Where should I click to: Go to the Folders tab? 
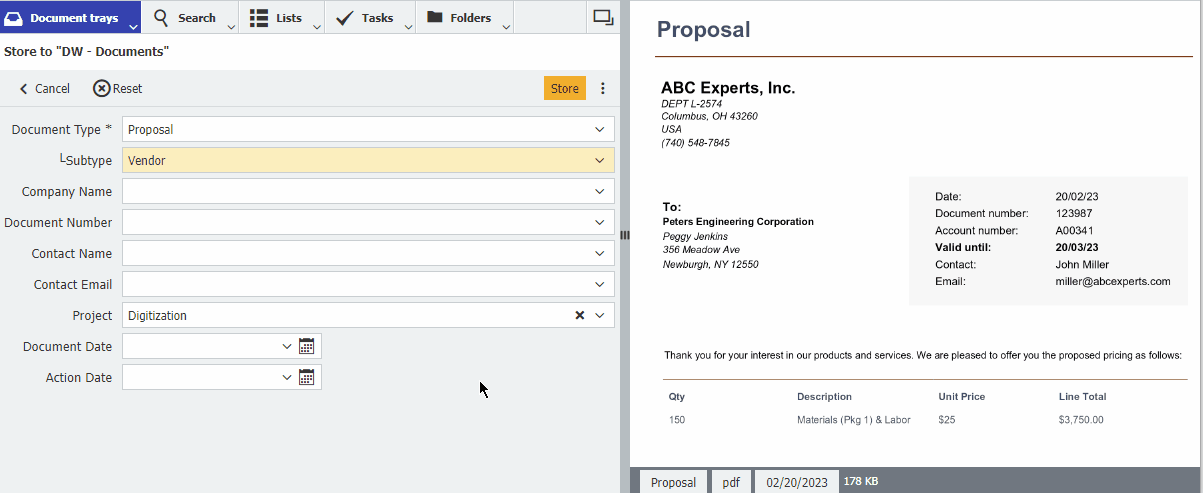click(x=459, y=18)
